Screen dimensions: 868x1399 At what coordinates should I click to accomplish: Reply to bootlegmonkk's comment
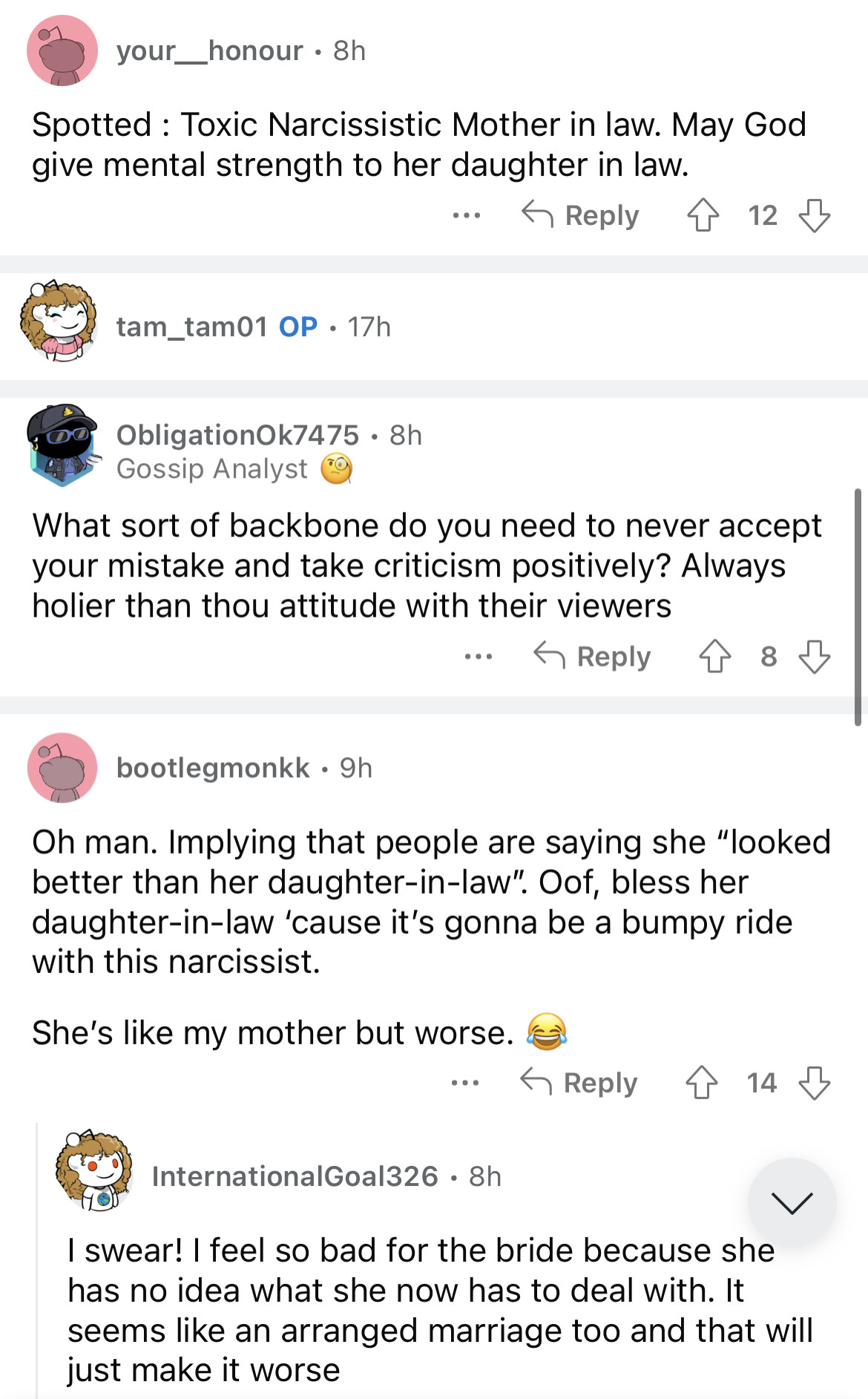click(579, 1083)
